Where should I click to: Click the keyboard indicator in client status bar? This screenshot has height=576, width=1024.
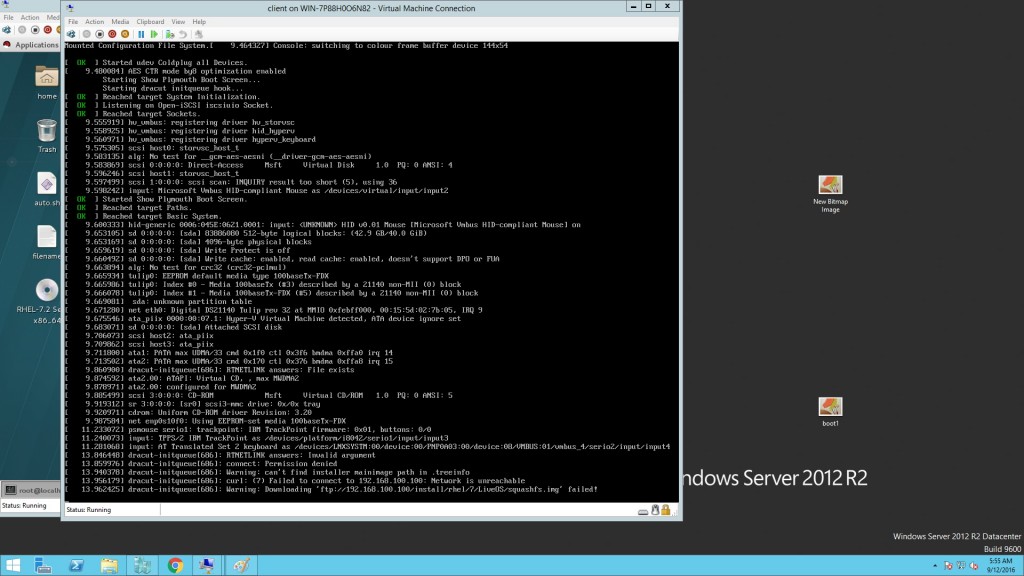pyautogui.click(x=643, y=511)
